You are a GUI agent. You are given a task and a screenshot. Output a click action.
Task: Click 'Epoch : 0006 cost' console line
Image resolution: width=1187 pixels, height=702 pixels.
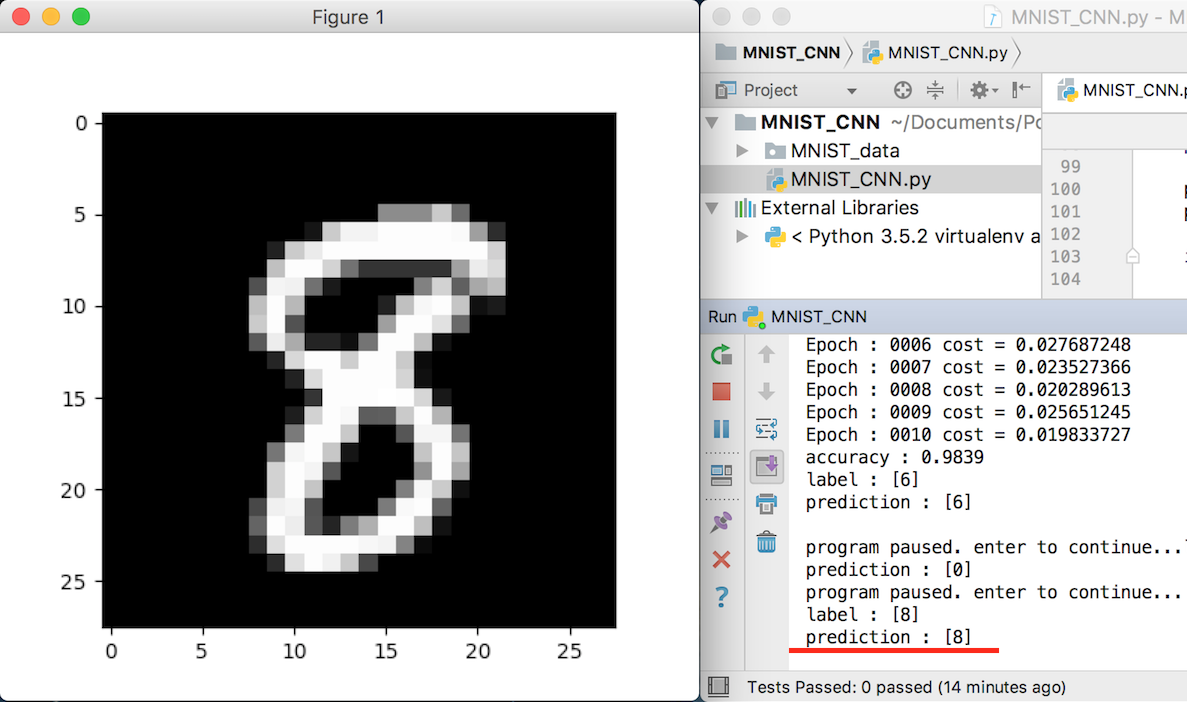click(x=967, y=345)
